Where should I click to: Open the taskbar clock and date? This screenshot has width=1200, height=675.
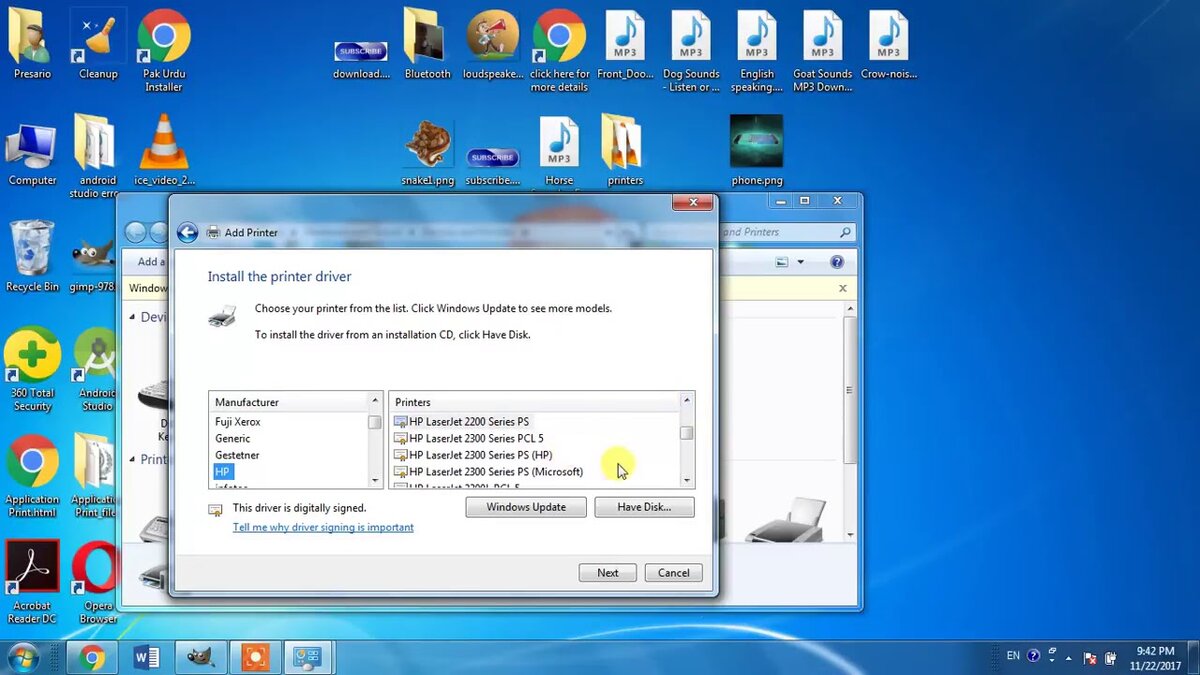pyautogui.click(x=1155, y=657)
